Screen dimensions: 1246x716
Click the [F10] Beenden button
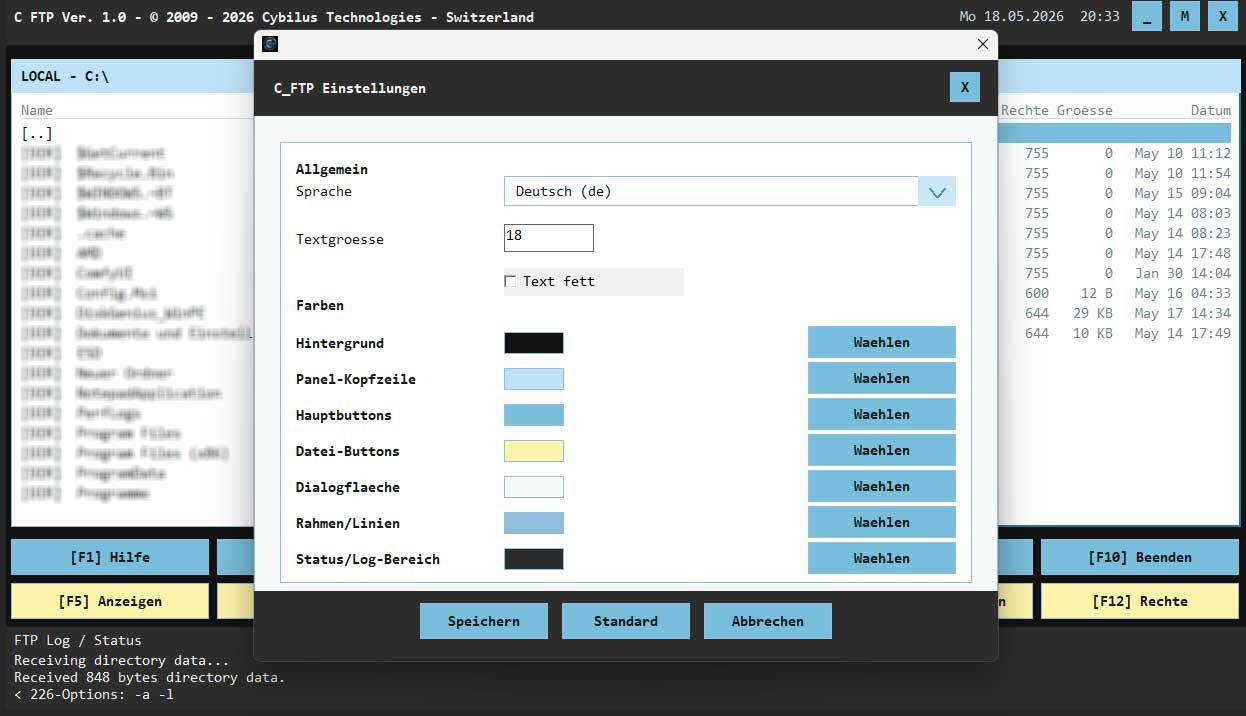[1140, 557]
